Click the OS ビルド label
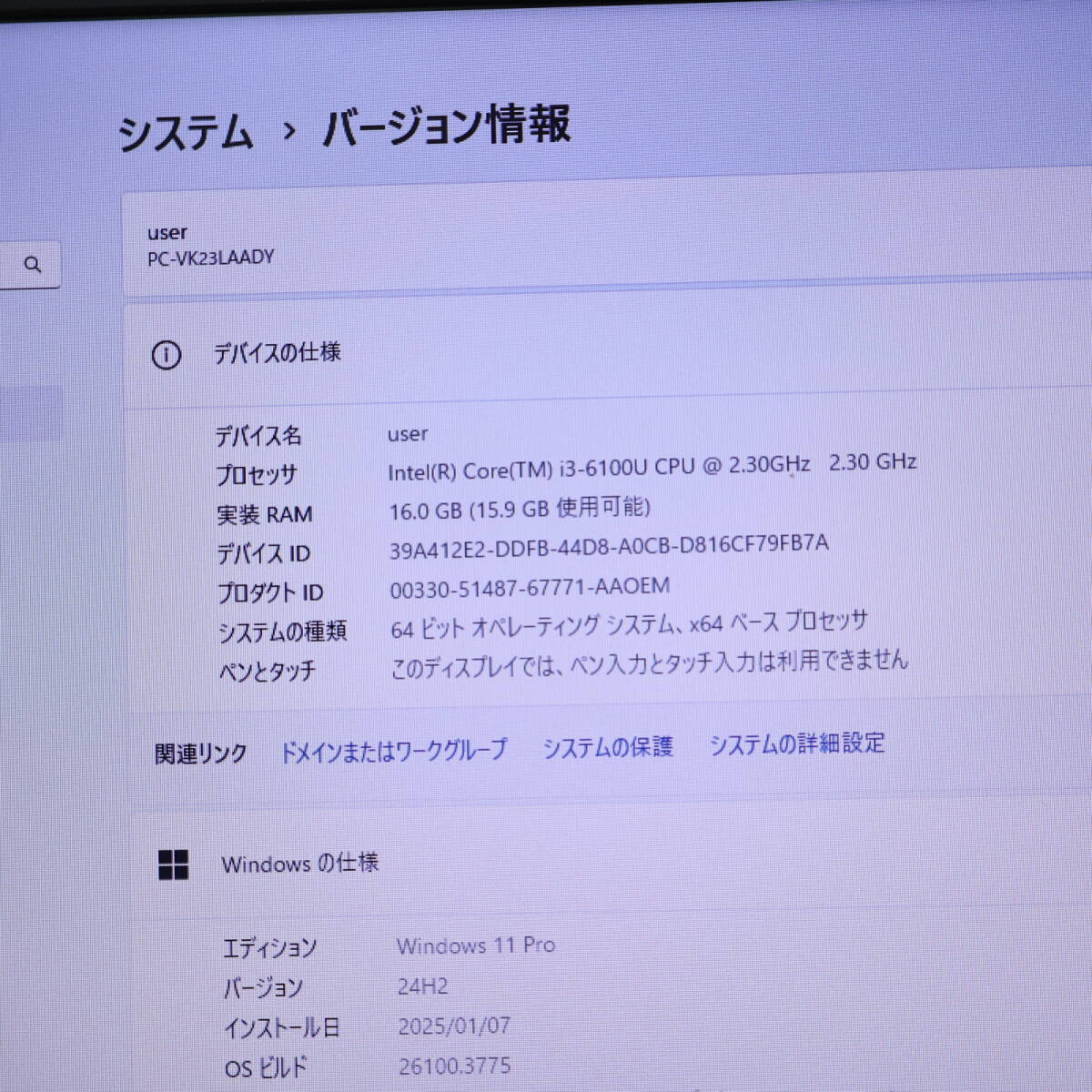The height and width of the screenshot is (1092, 1092). pos(266,1067)
